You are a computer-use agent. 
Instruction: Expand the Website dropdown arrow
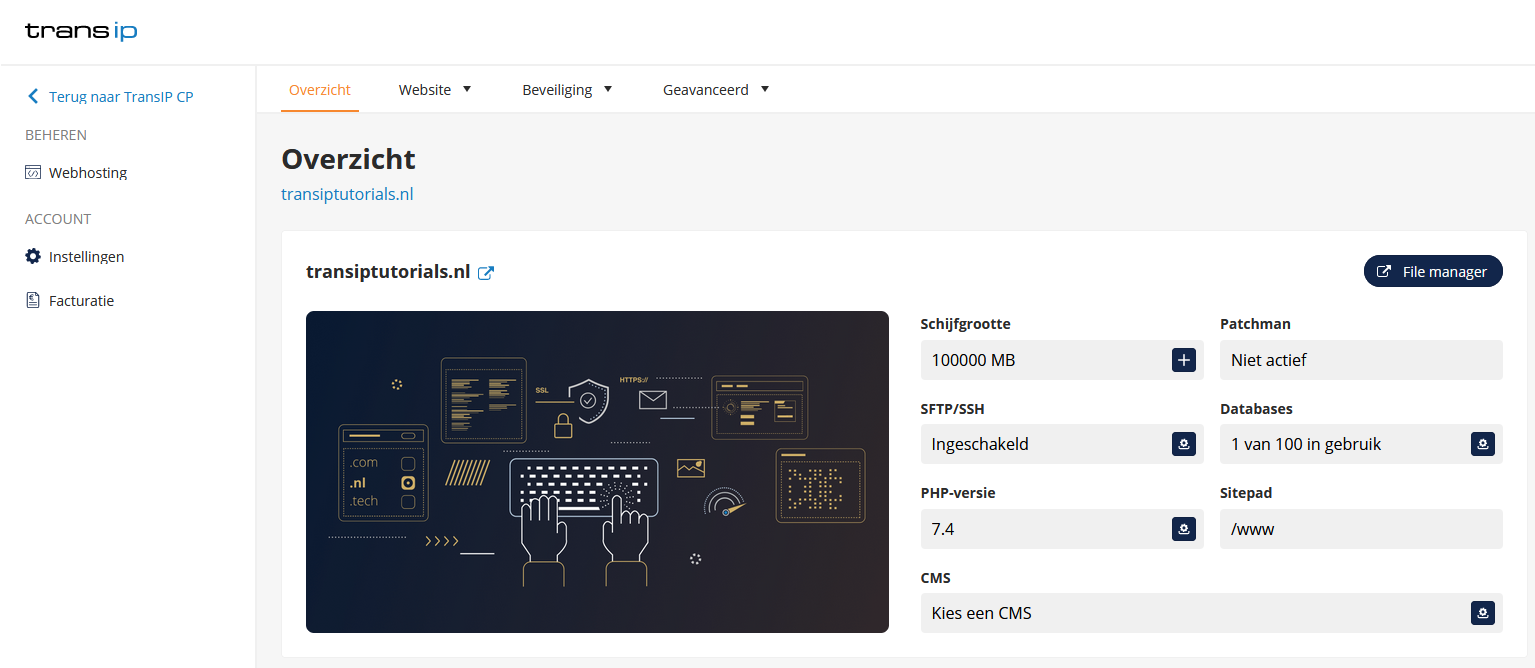click(x=466, y=89)
